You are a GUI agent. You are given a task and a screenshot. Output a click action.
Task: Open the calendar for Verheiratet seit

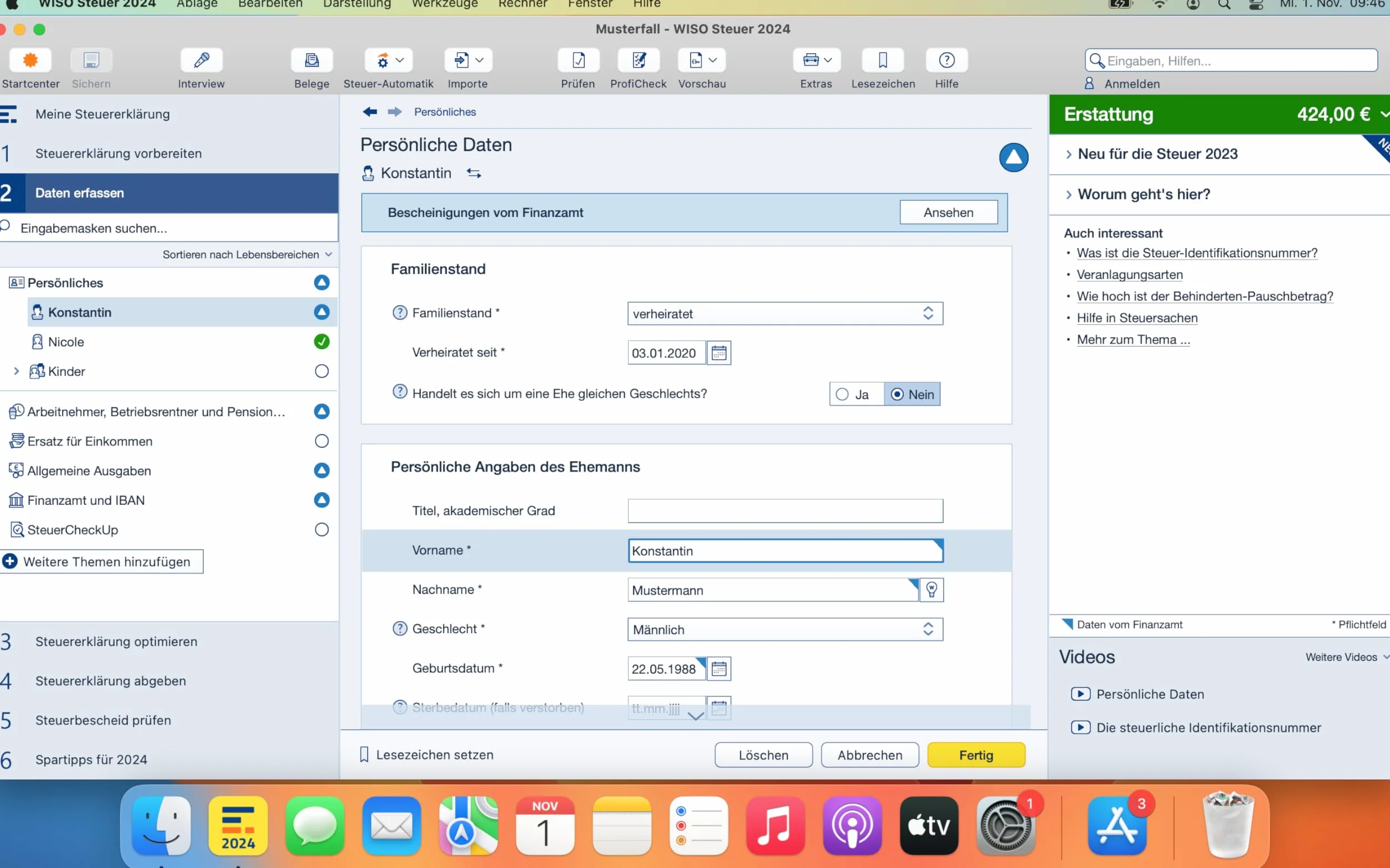point(719,353)
